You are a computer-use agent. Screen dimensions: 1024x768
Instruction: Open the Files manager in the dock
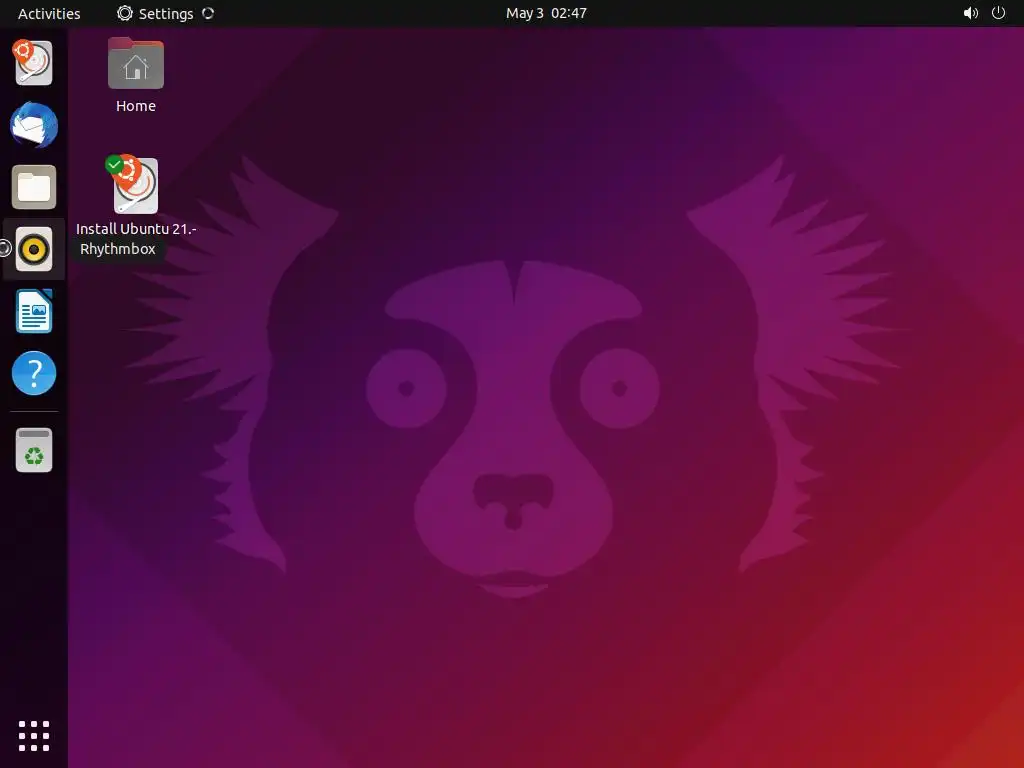click(34, 187)
